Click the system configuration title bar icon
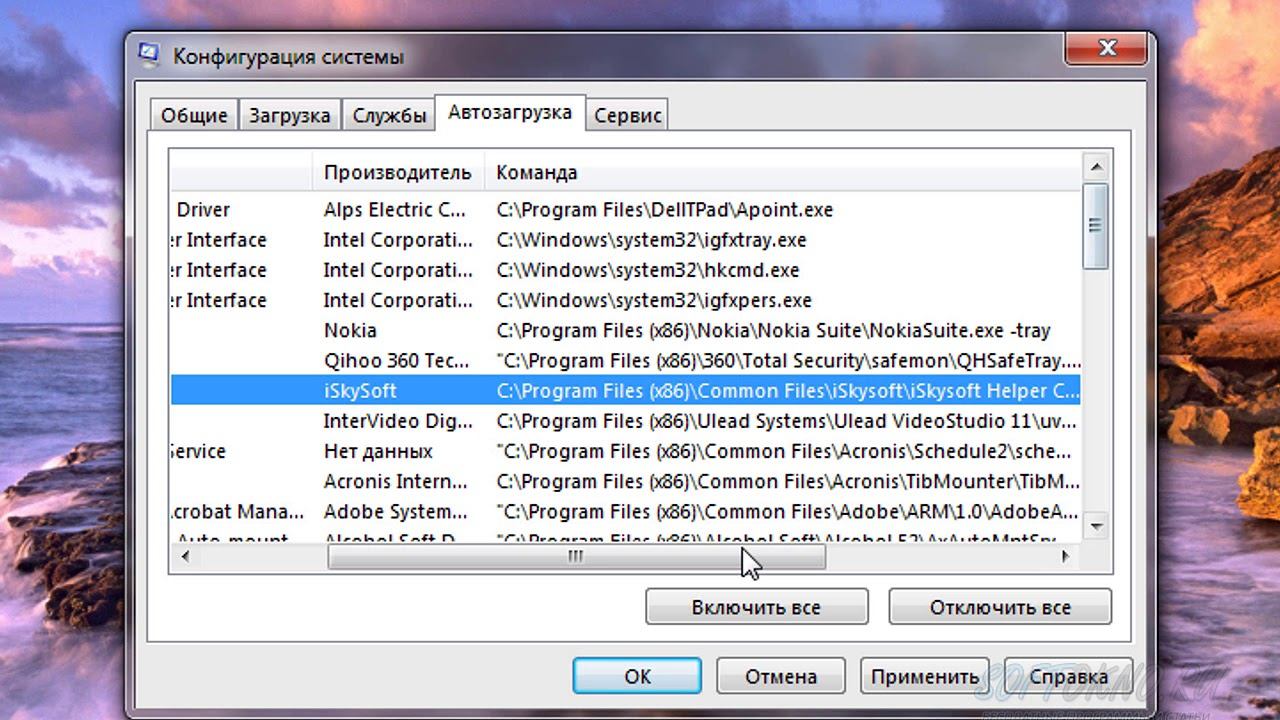This screenshot has width=1280, height=720. pos(149,55)
